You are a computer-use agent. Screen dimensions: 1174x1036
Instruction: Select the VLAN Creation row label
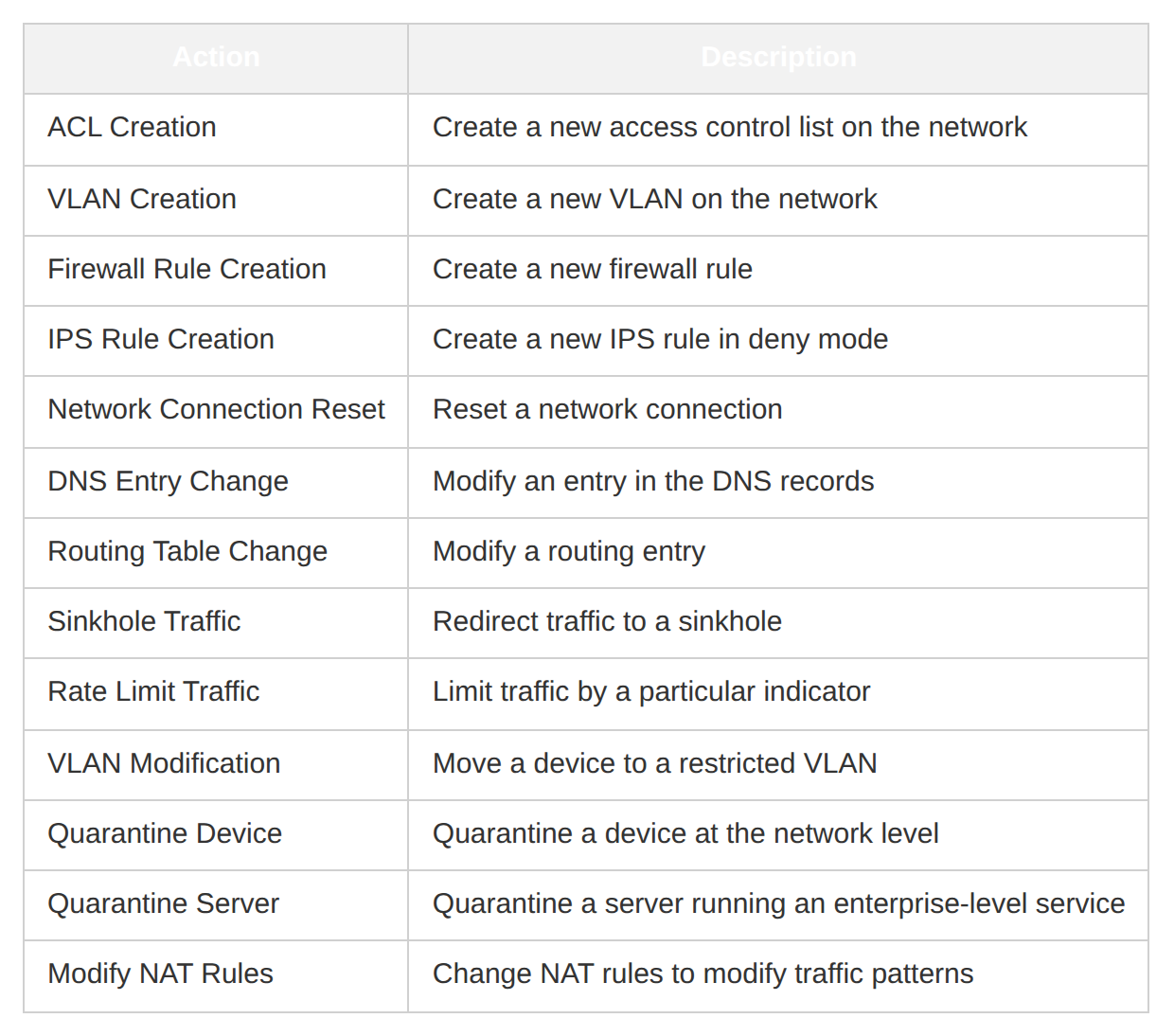pyautogui.click(x=142, y=199)
